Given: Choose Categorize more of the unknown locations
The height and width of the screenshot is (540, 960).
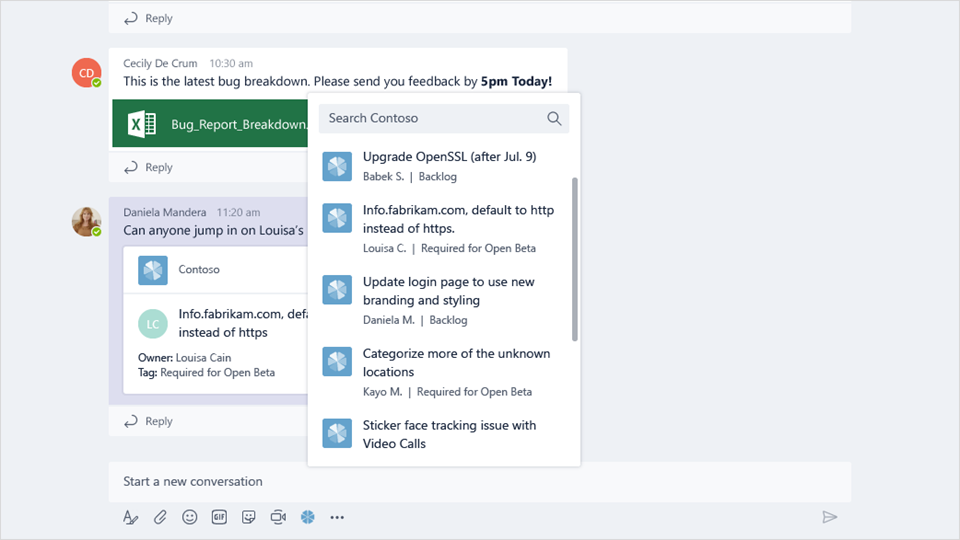Looking at the screenshot, I should 444,372.
